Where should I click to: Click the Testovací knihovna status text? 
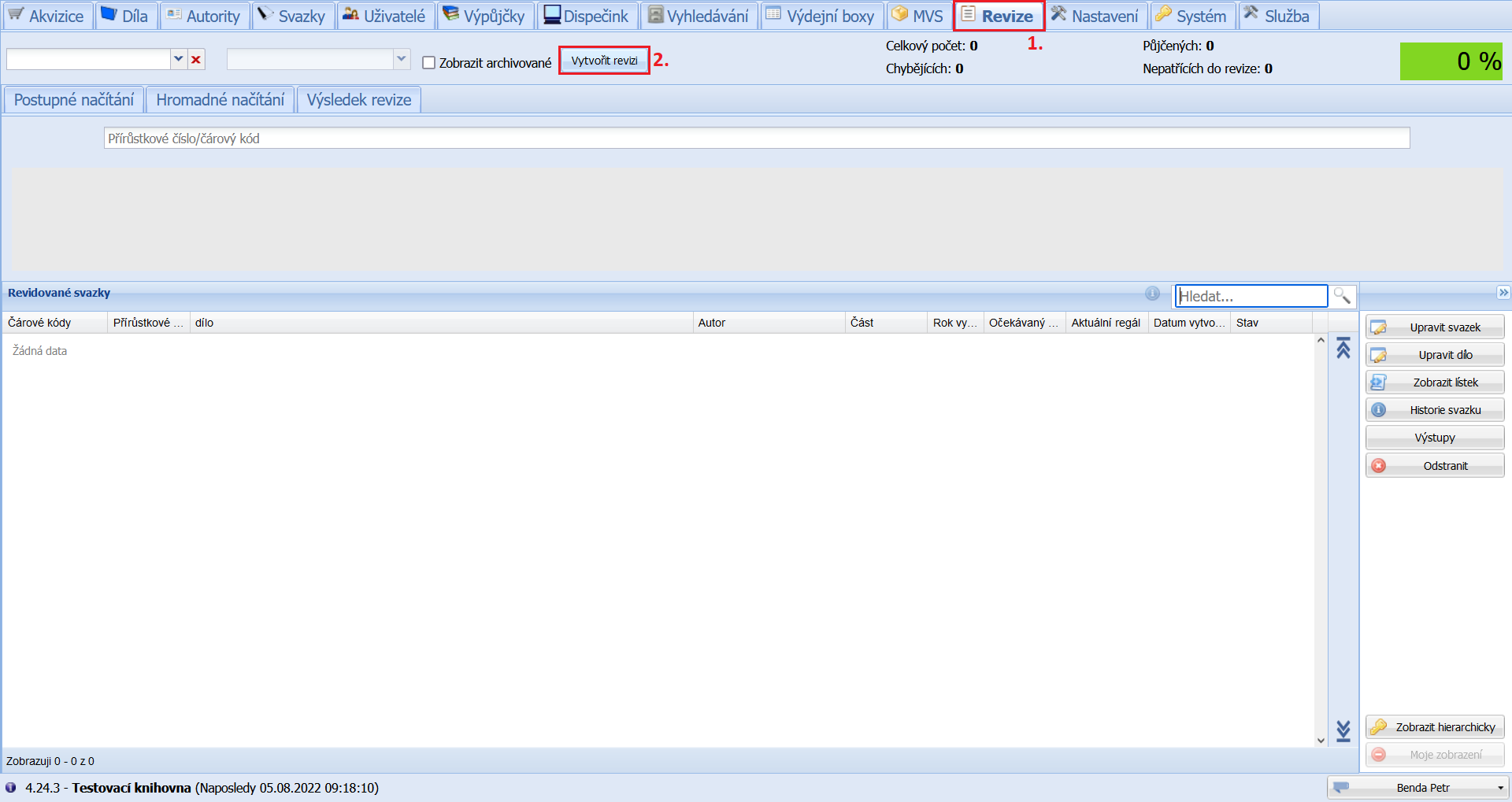pyautogui.click(x=132, y=788)
